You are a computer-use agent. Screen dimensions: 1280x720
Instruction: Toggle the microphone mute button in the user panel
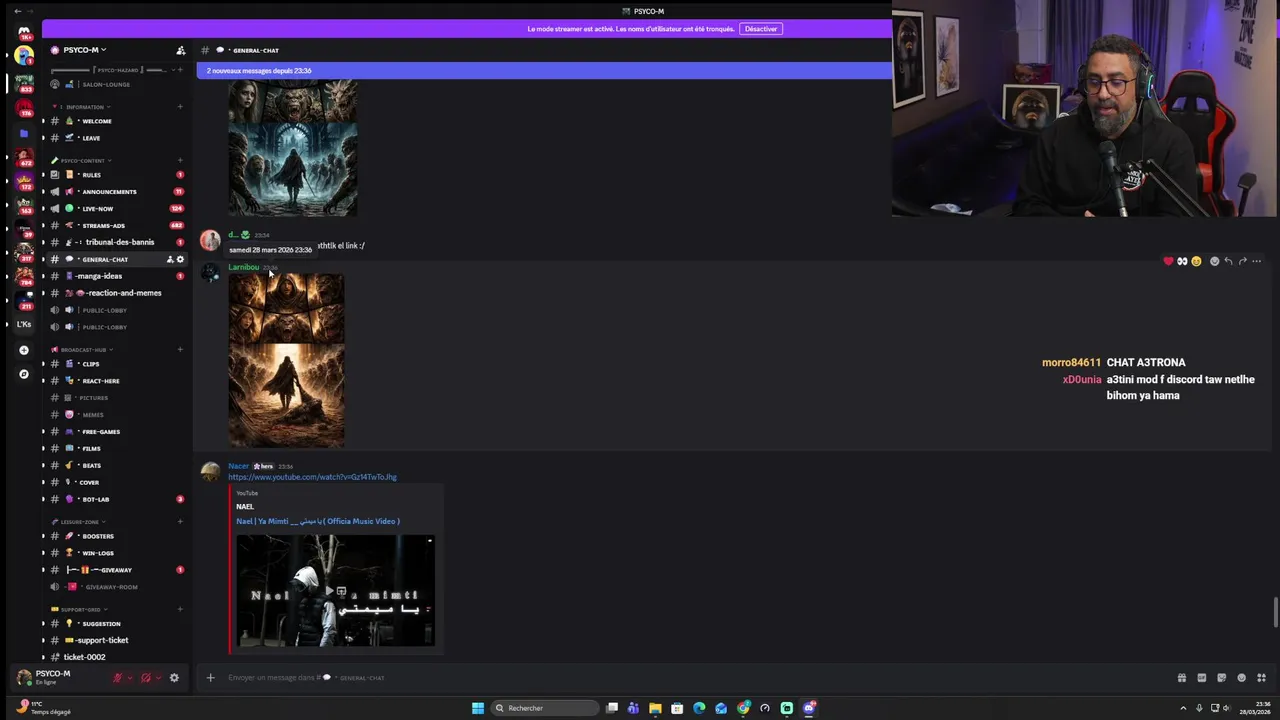pyautogui.click(x=117, y=677)
